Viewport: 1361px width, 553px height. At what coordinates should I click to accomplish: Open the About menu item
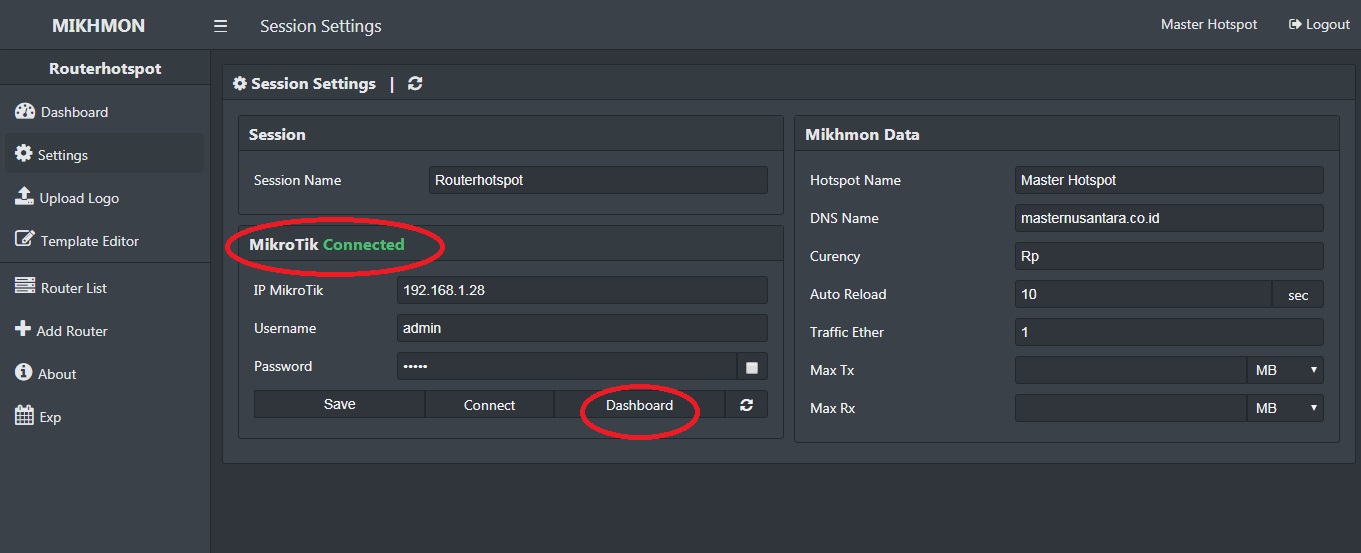pos(104,374)
